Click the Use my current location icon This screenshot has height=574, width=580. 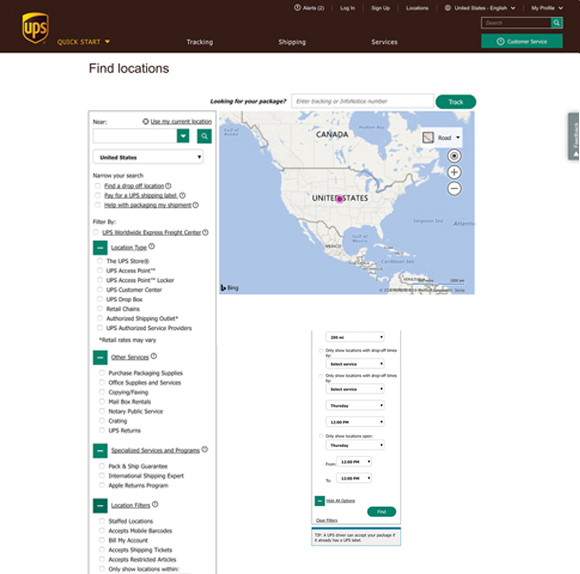pyautogui.click(x=146, y=121)
